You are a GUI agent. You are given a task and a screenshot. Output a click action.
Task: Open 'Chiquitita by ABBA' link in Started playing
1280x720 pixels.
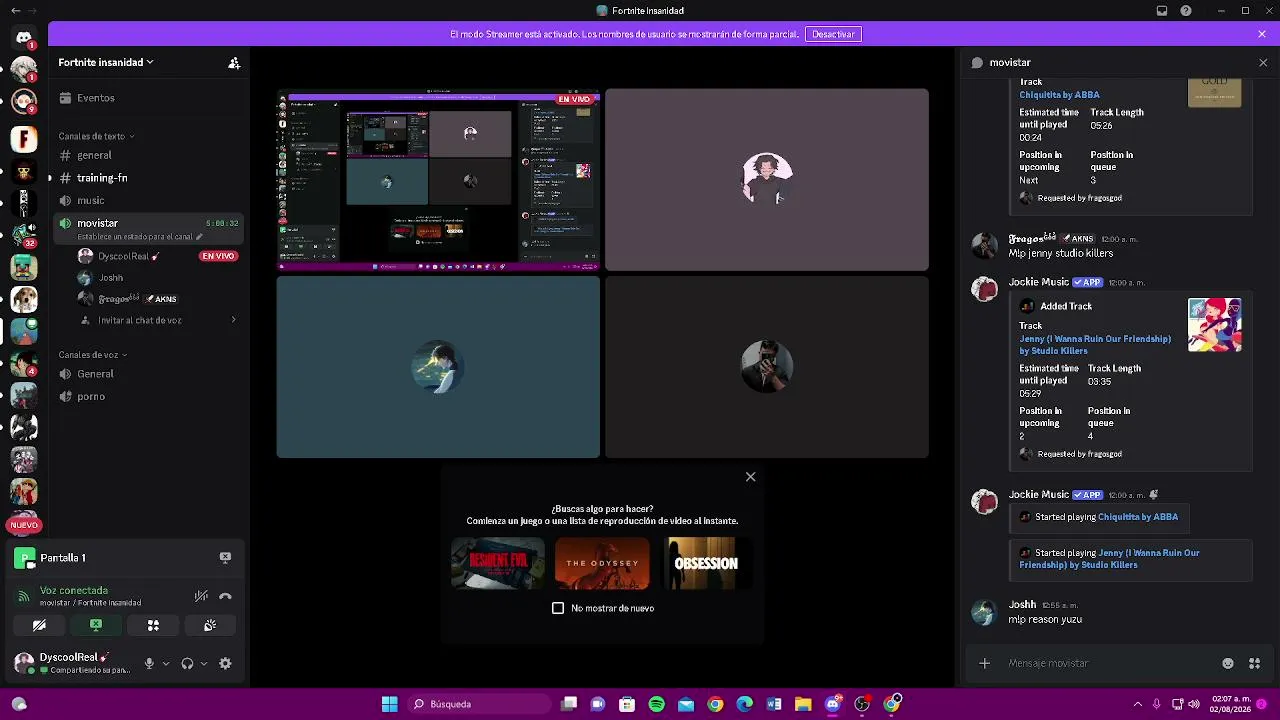click(x=1138, y=517)
